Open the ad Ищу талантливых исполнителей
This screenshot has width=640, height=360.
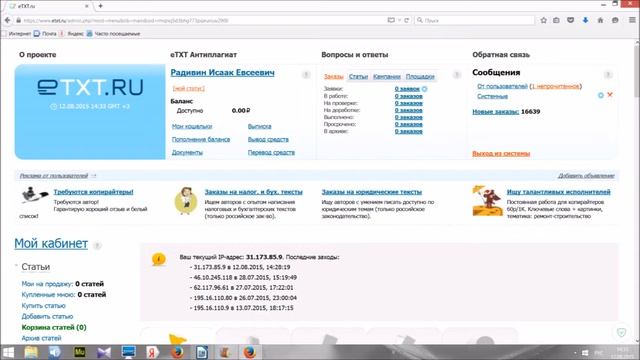pos(558,192)
